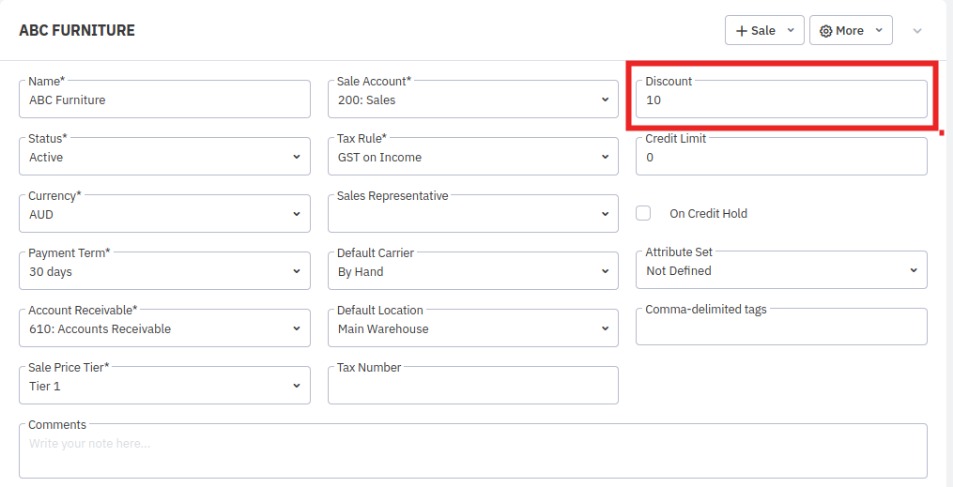Image resolution: width=953 pixels, height=487 pixels.
Task: Enable the On Credit Hold checkbox
Action: 644,213
